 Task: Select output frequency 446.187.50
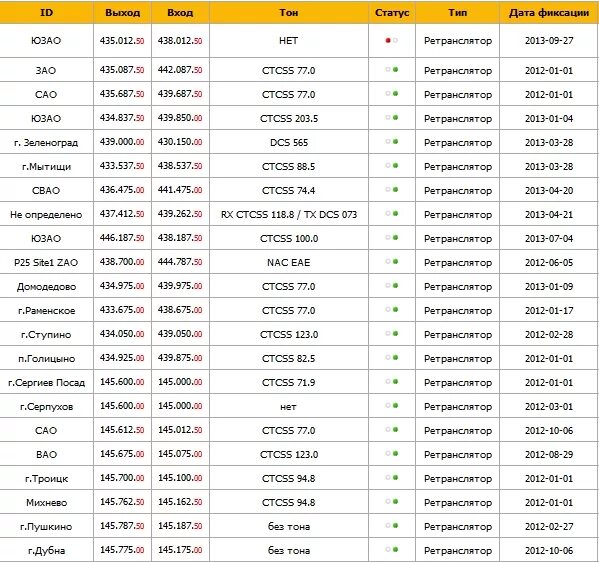(x=122, y=238)
